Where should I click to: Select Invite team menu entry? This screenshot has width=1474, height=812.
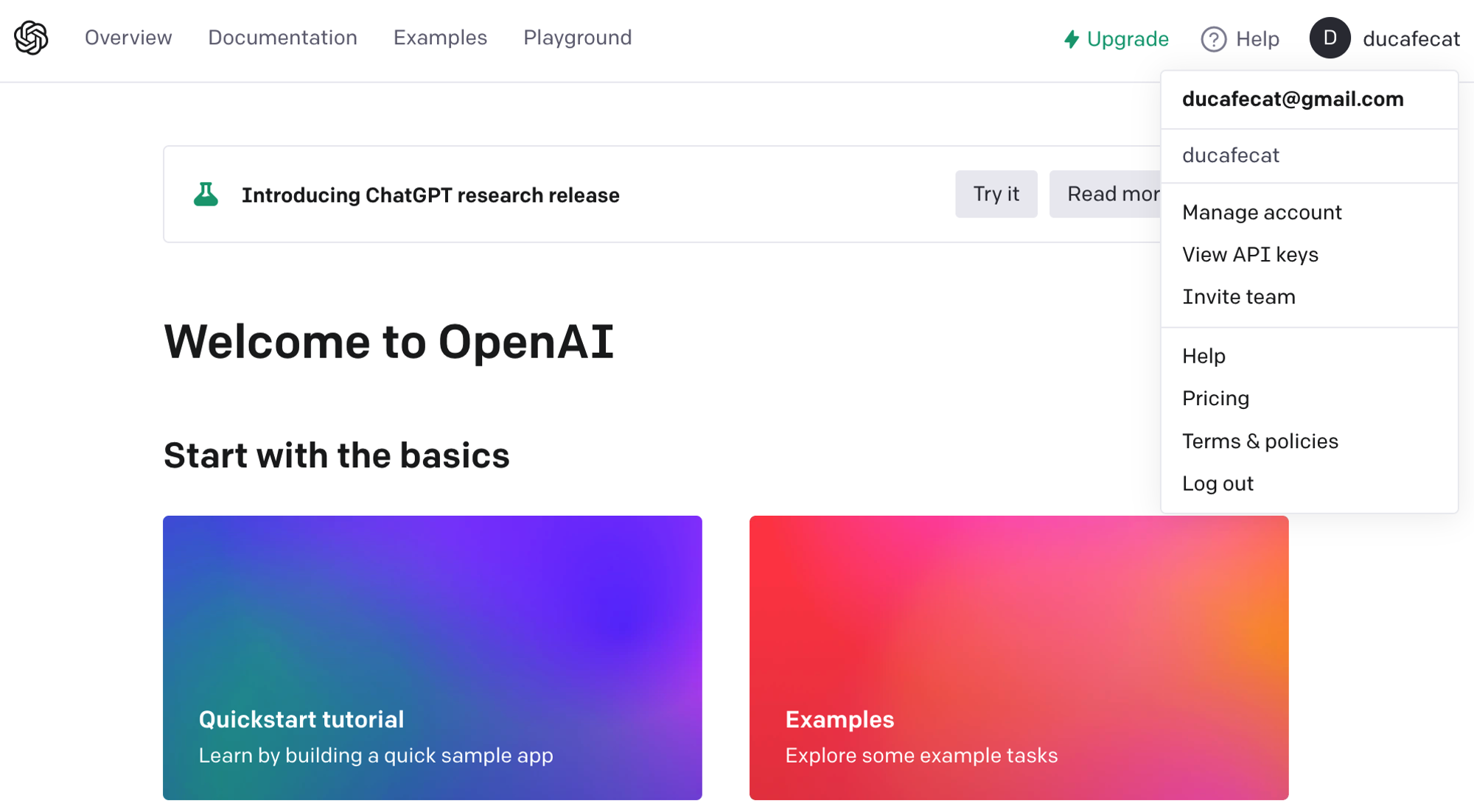point(1309,297)
